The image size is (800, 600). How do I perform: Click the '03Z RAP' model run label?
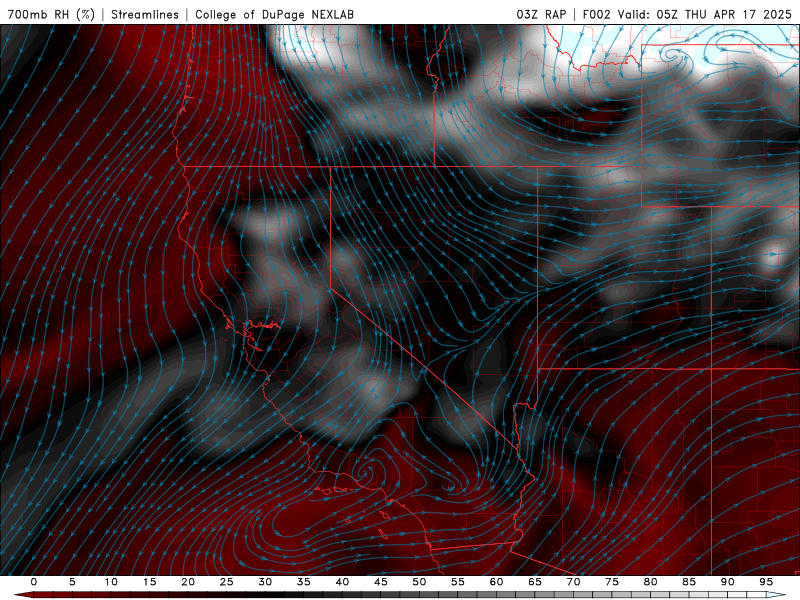pos(541,14)
